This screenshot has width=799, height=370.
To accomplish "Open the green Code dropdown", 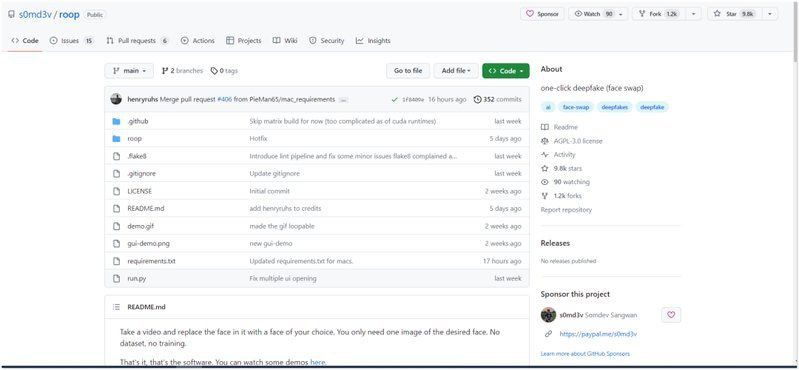I will pyautogui.click(x=505, y=71).
